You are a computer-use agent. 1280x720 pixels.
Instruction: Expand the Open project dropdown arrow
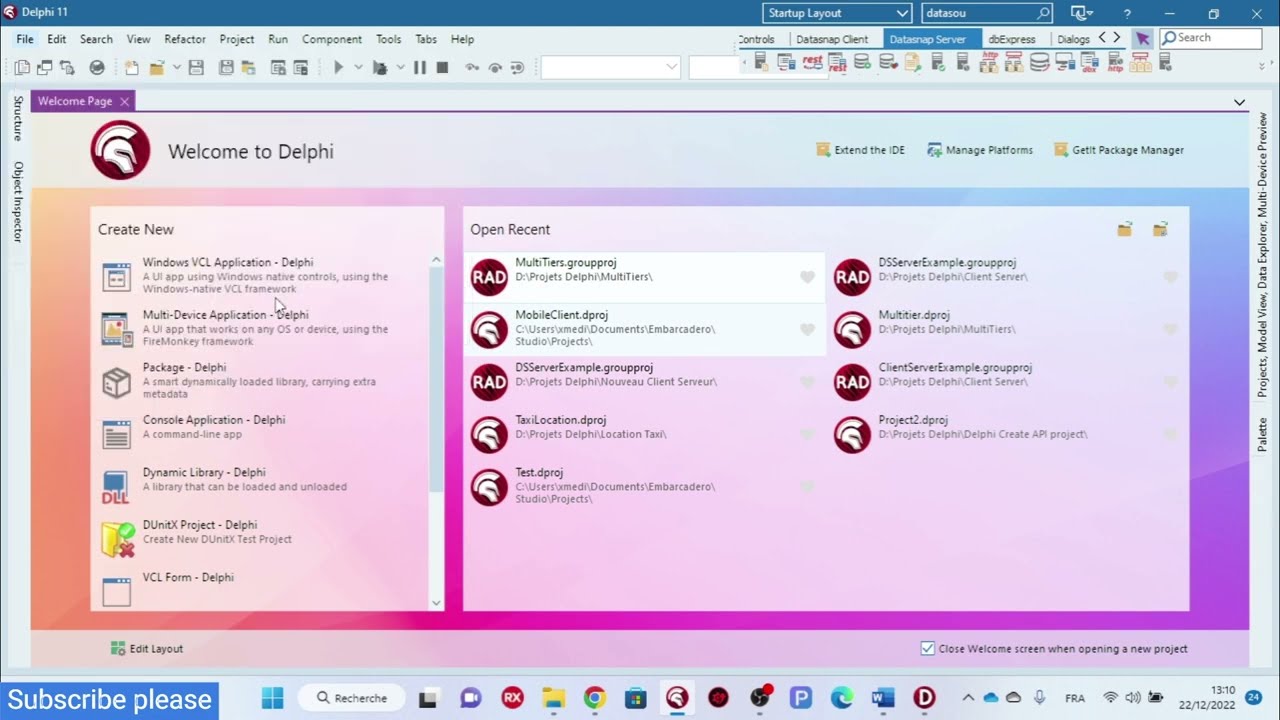coord(176,68)
